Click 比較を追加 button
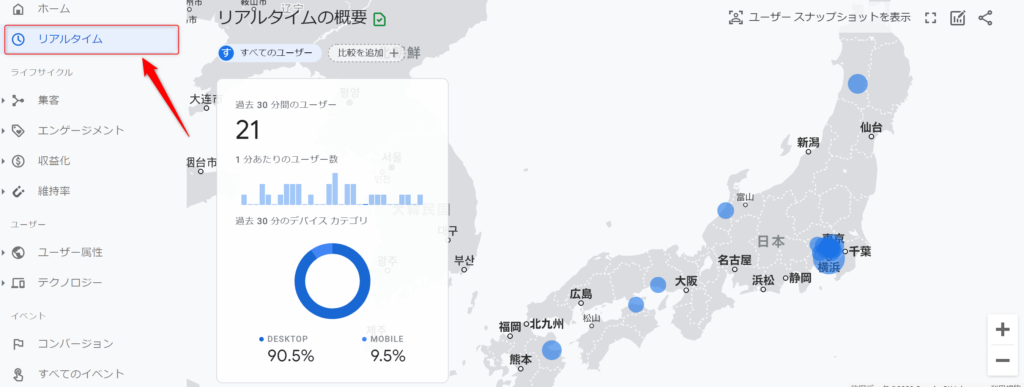1024x387 pixels. 366,53
